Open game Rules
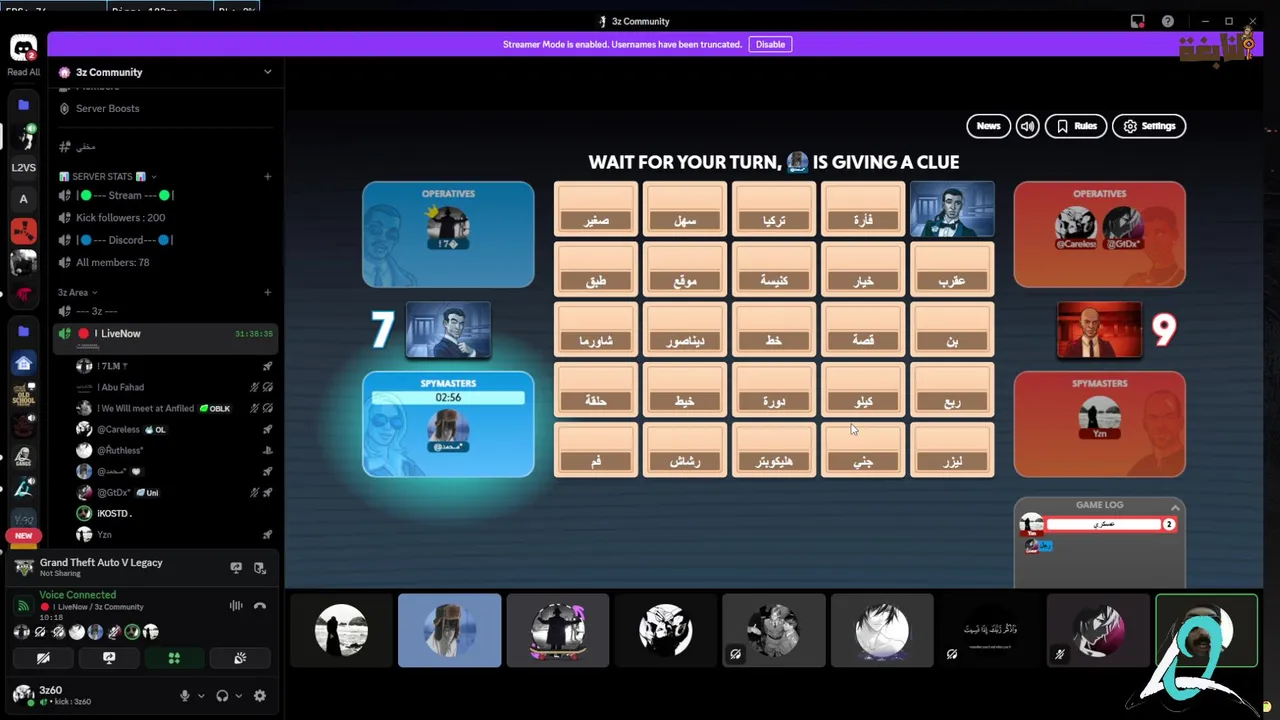Image resolution: width=1280 pixels, height=720 pixels. (x=1076, y=126)
